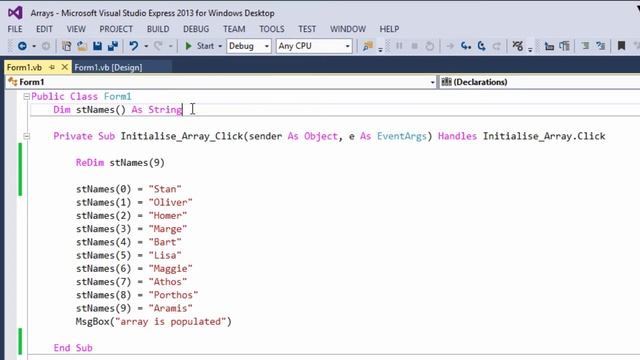Open the HELP menu

pos(389,29)
